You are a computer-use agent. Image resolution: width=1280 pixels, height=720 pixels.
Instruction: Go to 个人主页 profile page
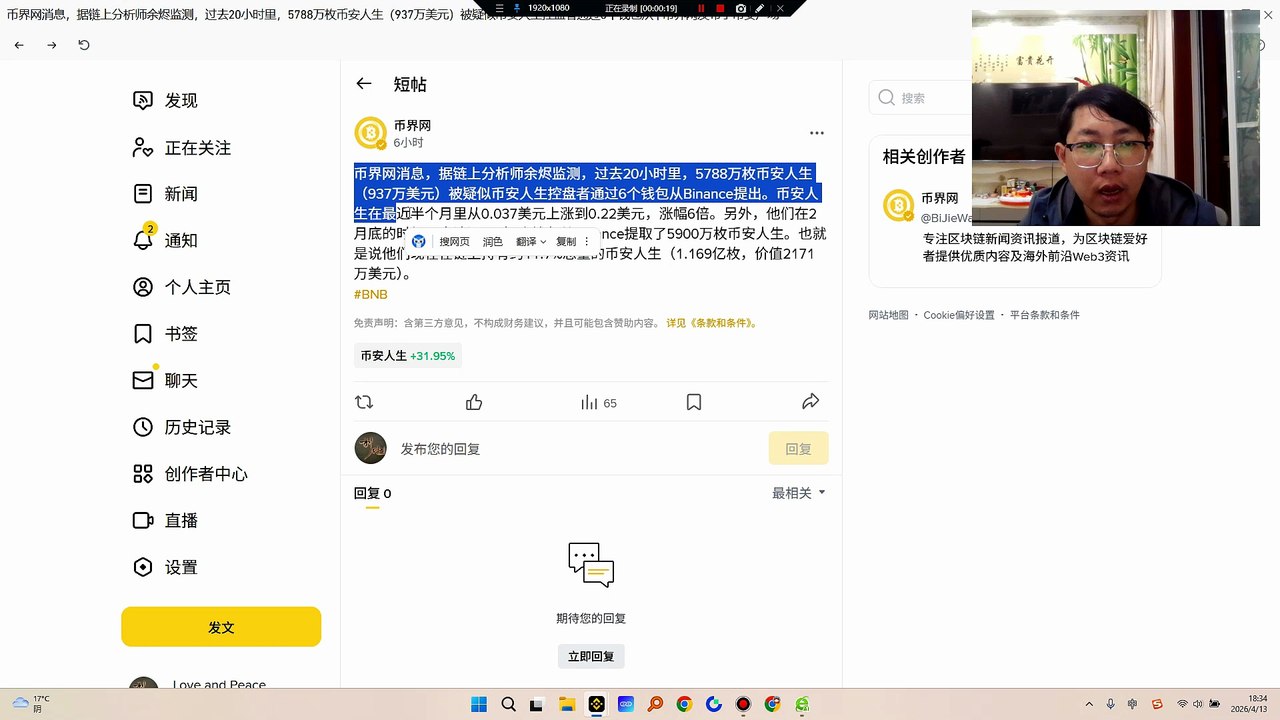coord(182,287)
